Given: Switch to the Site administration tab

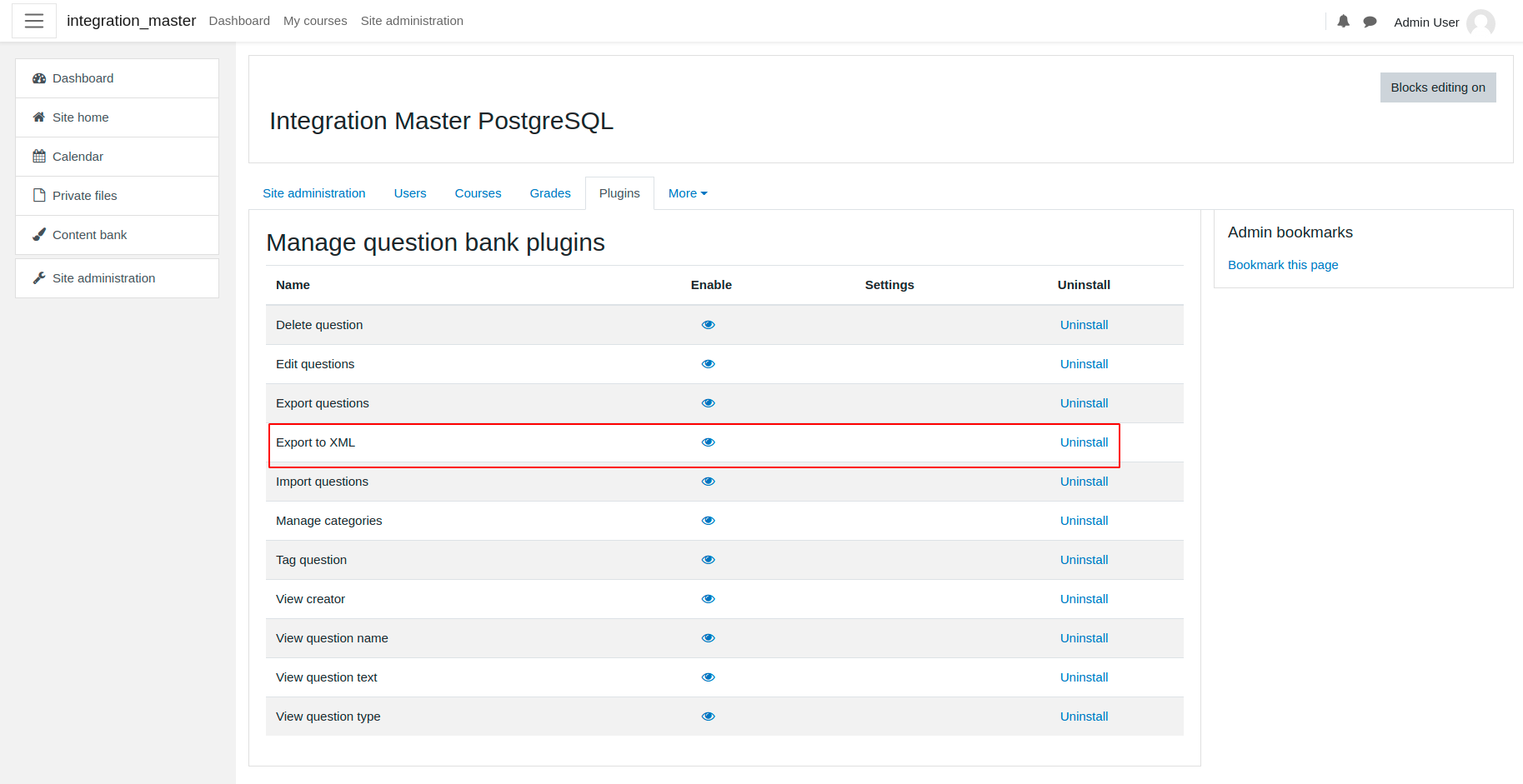Looking at the screenshot, I should (314, 193).
